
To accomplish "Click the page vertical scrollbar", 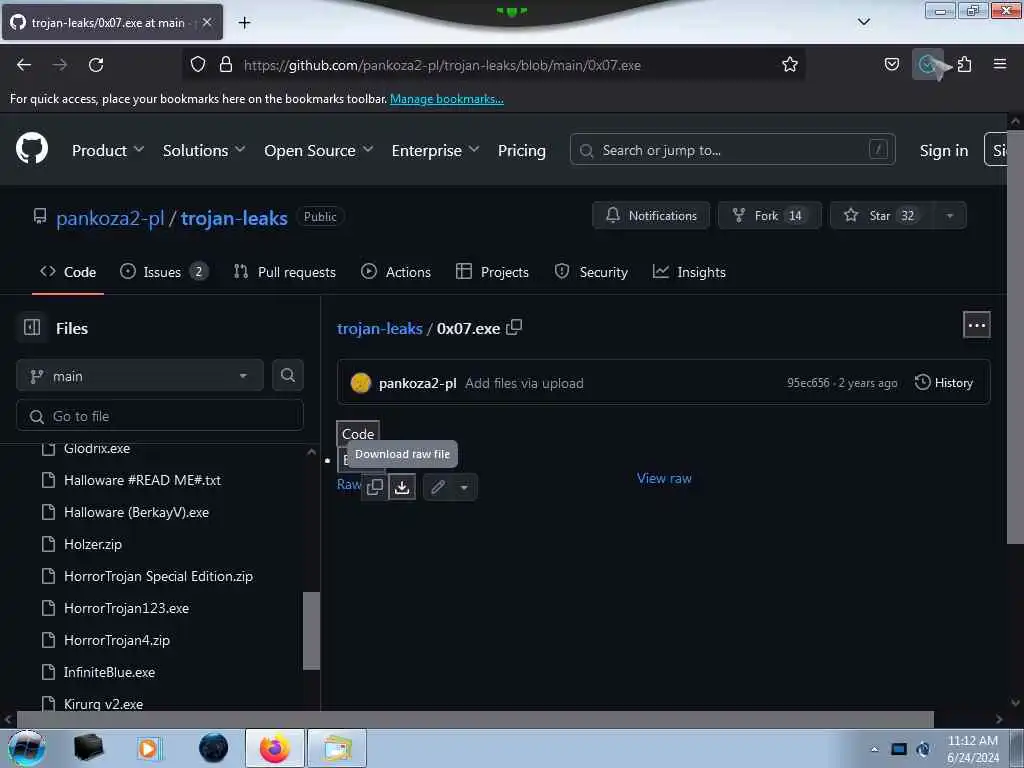I will [x=1015, y=336].
